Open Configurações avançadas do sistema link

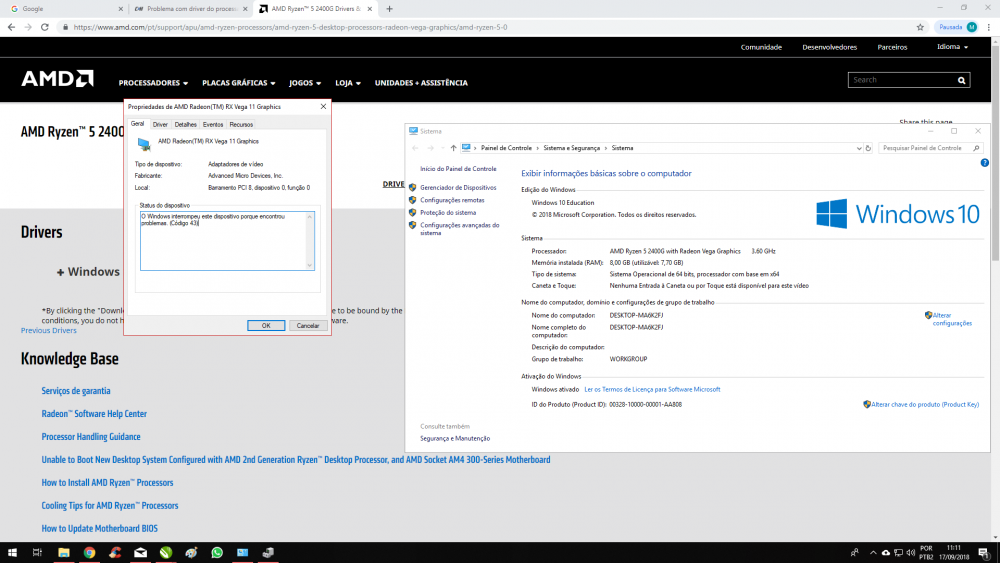[460, 229]
